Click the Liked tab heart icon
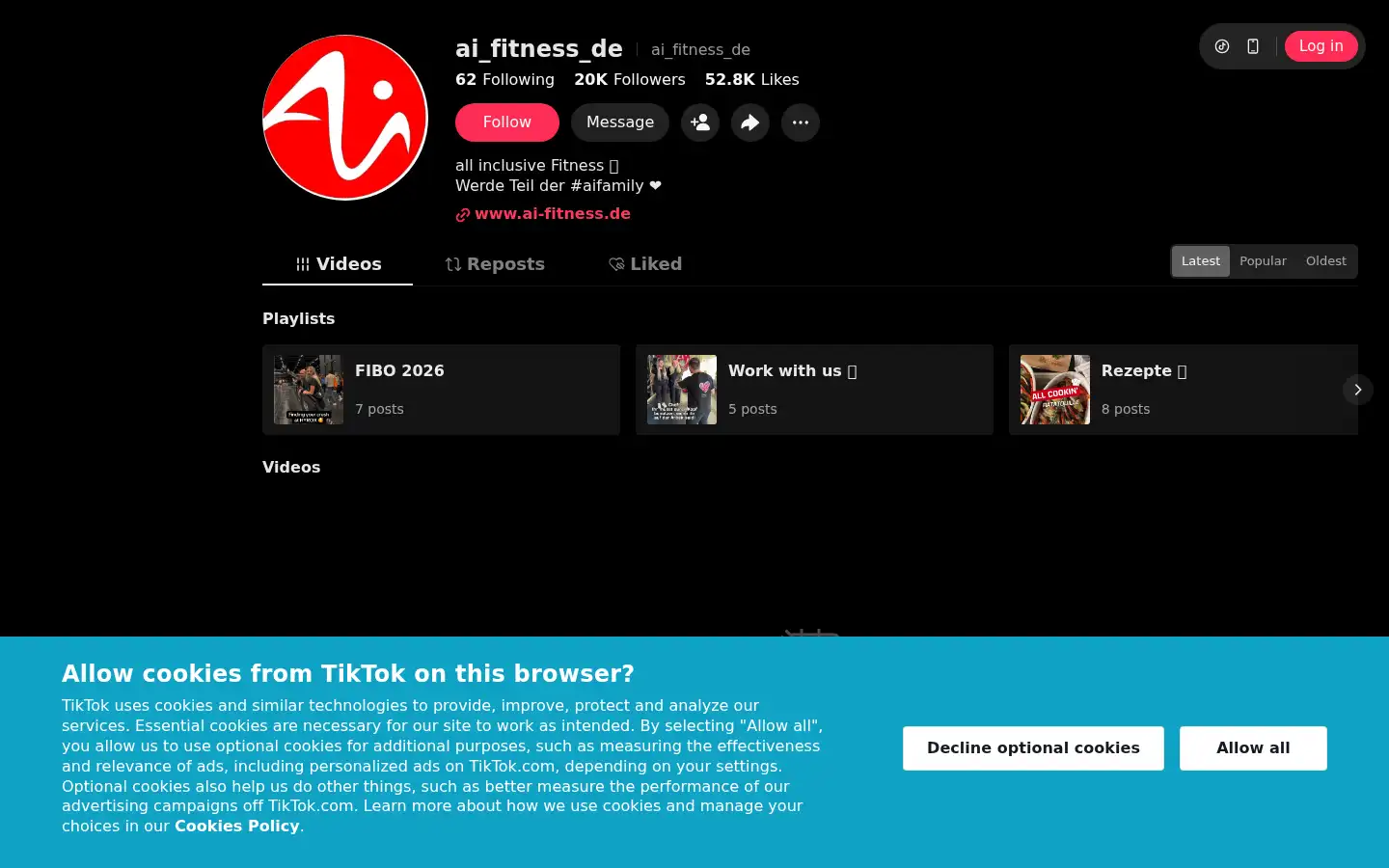Image resolution: width=1389 pixels, height=868 pixels. [x=616, y=264]
